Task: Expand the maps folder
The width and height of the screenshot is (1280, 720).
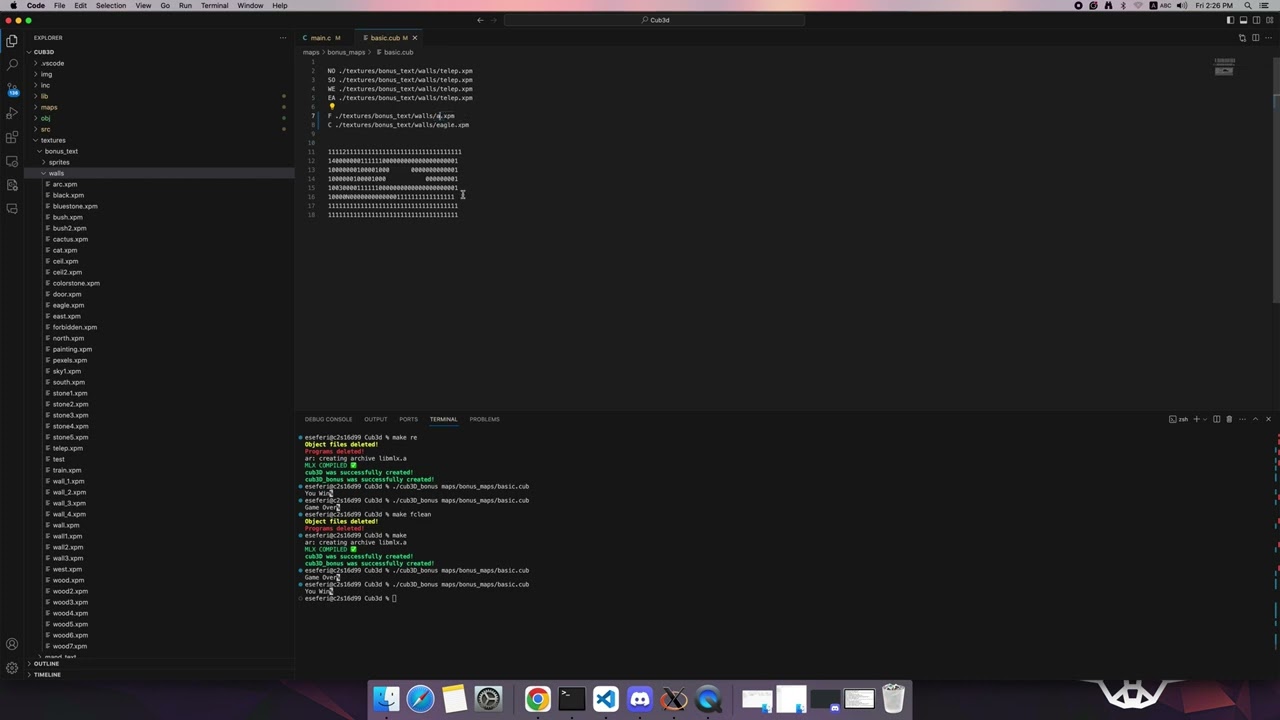Action: [x=159, y=107]
